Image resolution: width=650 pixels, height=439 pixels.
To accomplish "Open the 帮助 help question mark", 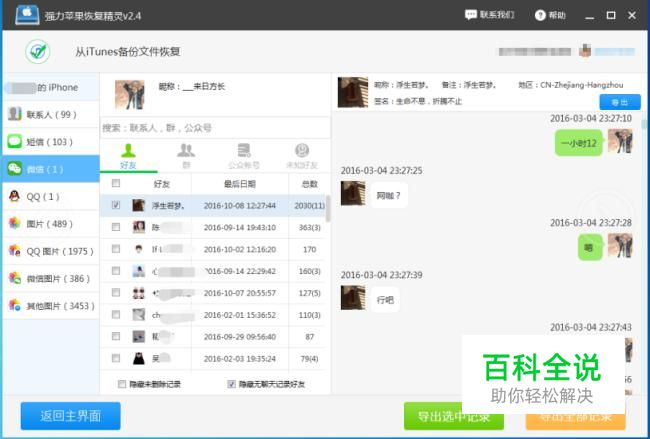I will 540,15.
